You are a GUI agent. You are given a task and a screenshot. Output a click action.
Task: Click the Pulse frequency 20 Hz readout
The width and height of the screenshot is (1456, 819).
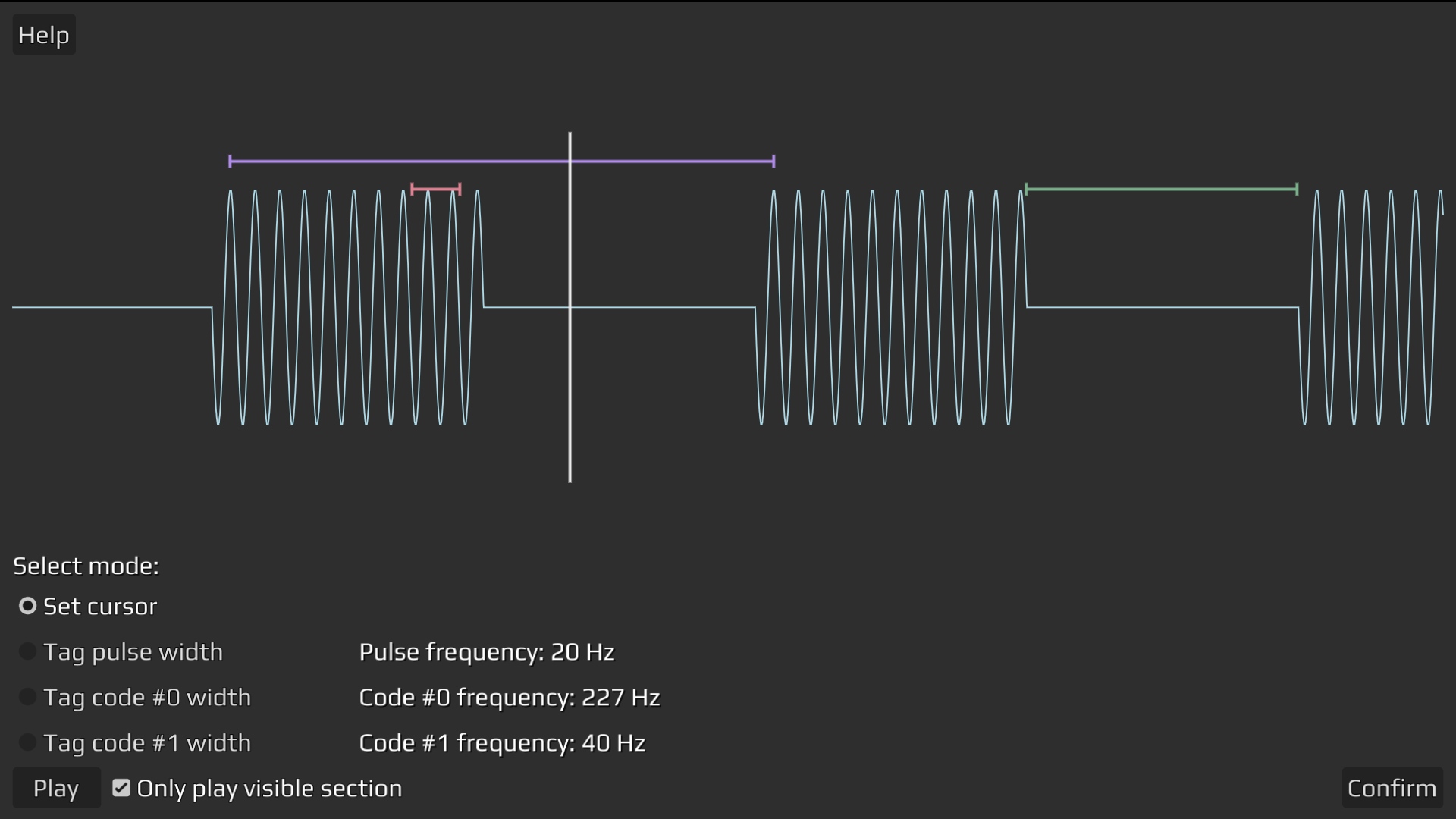click(x=486, y=651)
